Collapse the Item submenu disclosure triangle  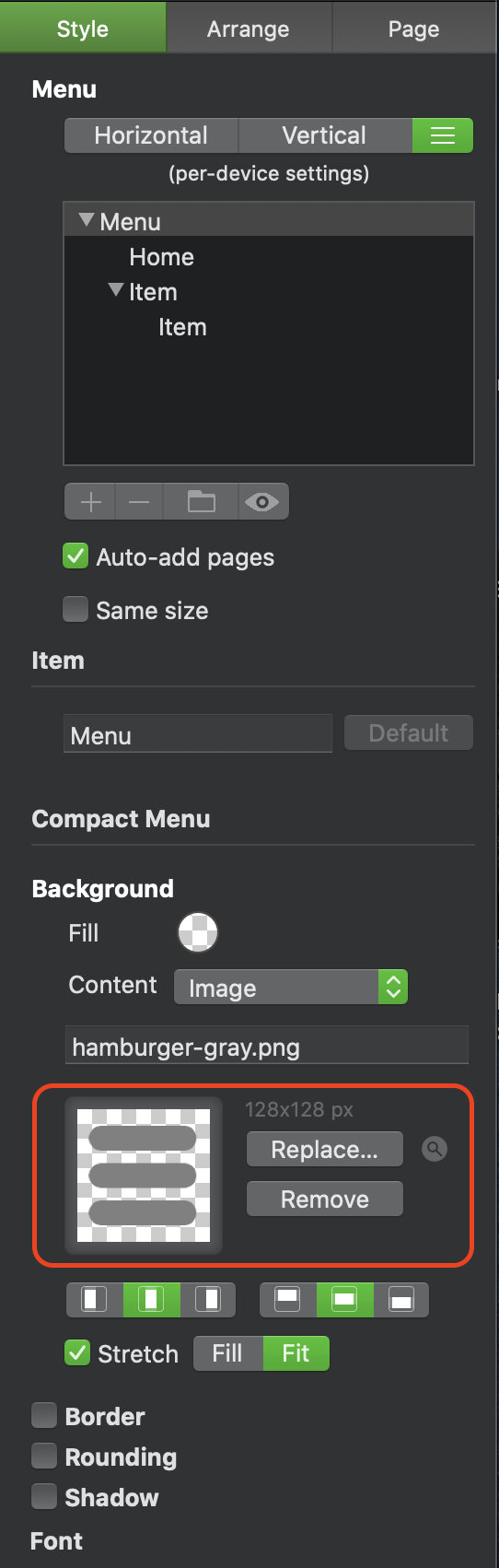pos(116,290)
